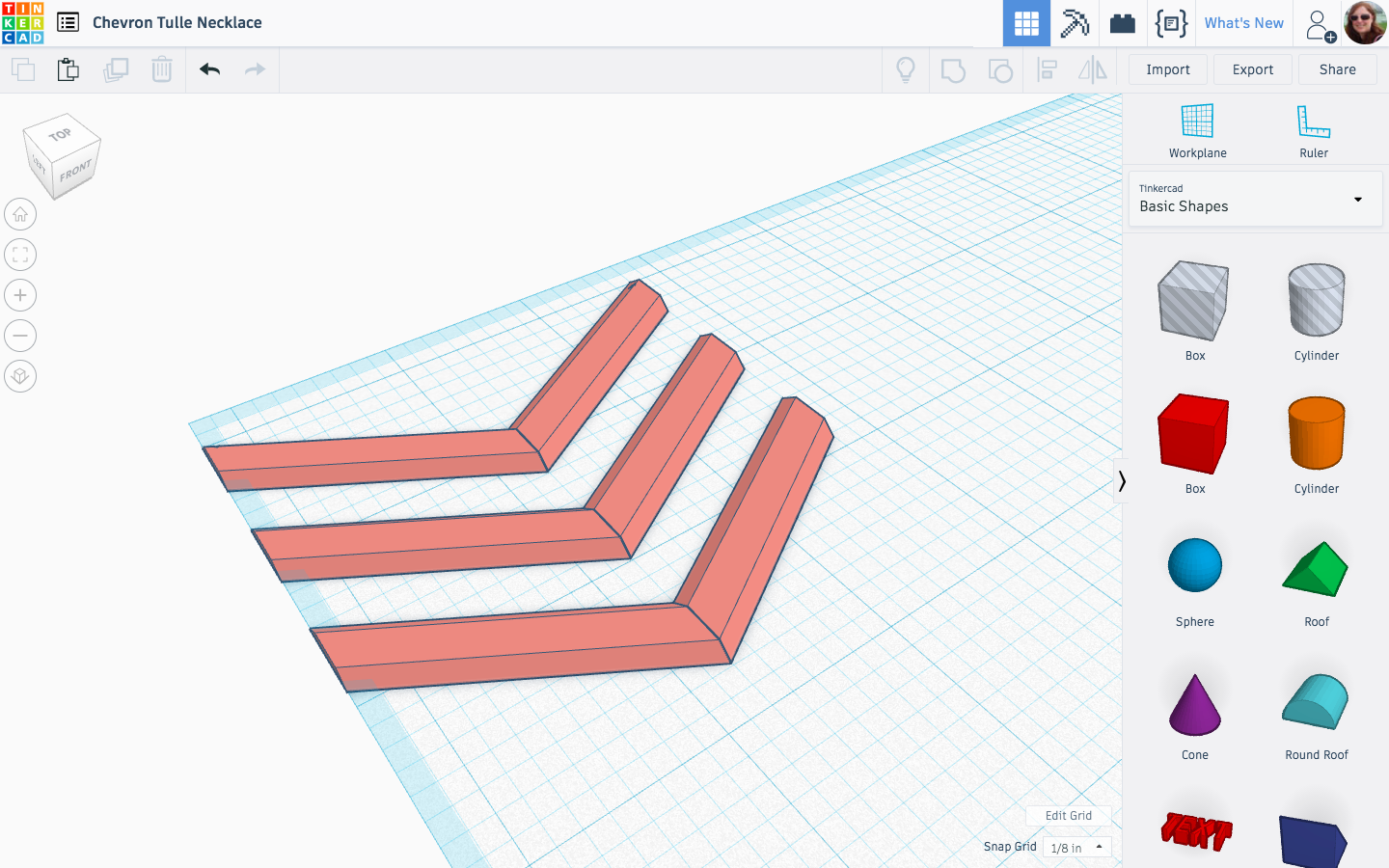The image size is (1389, 868).
Task: Open the designs list icon
Action: [x=68, y=22]
